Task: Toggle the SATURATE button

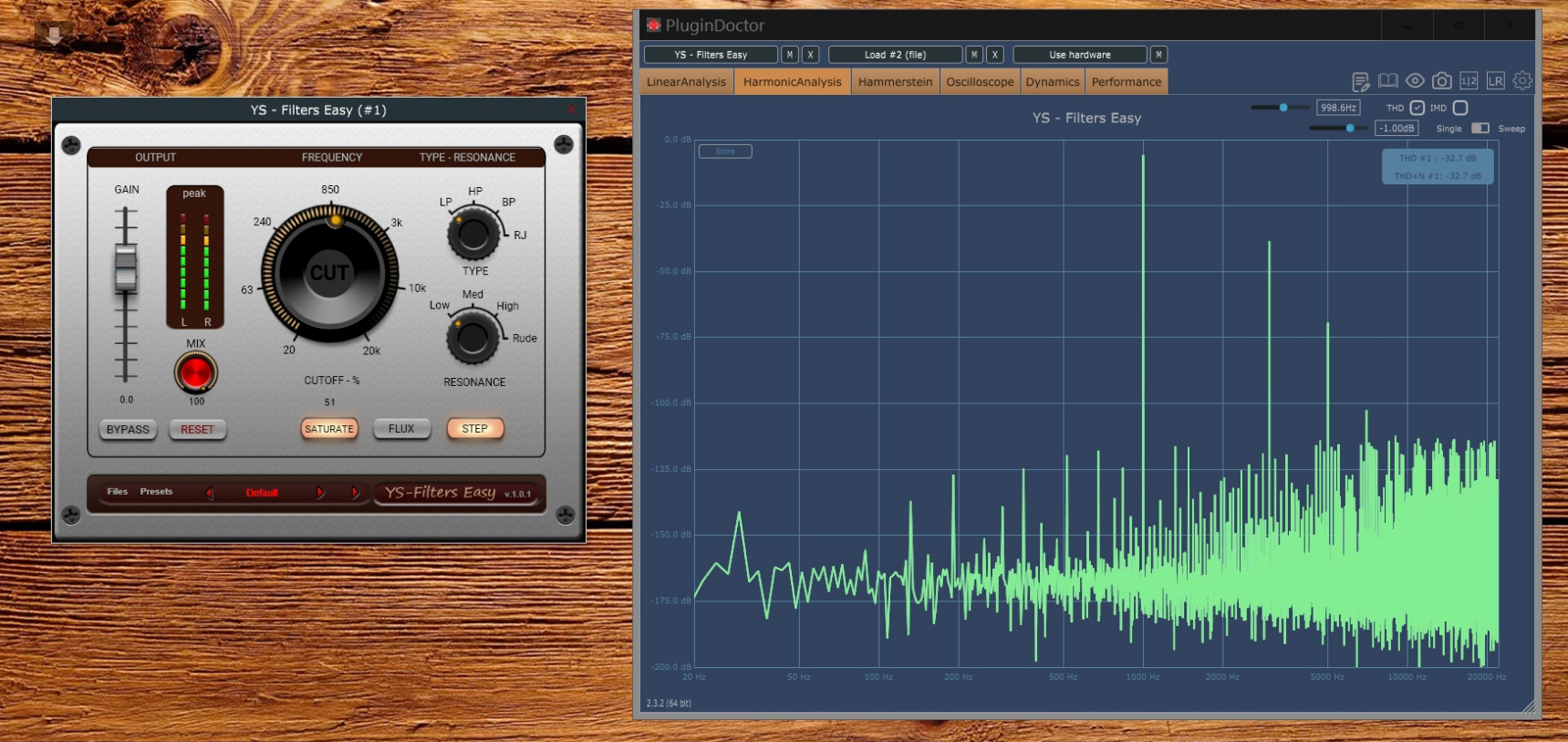Action: [x=329, y=429]
